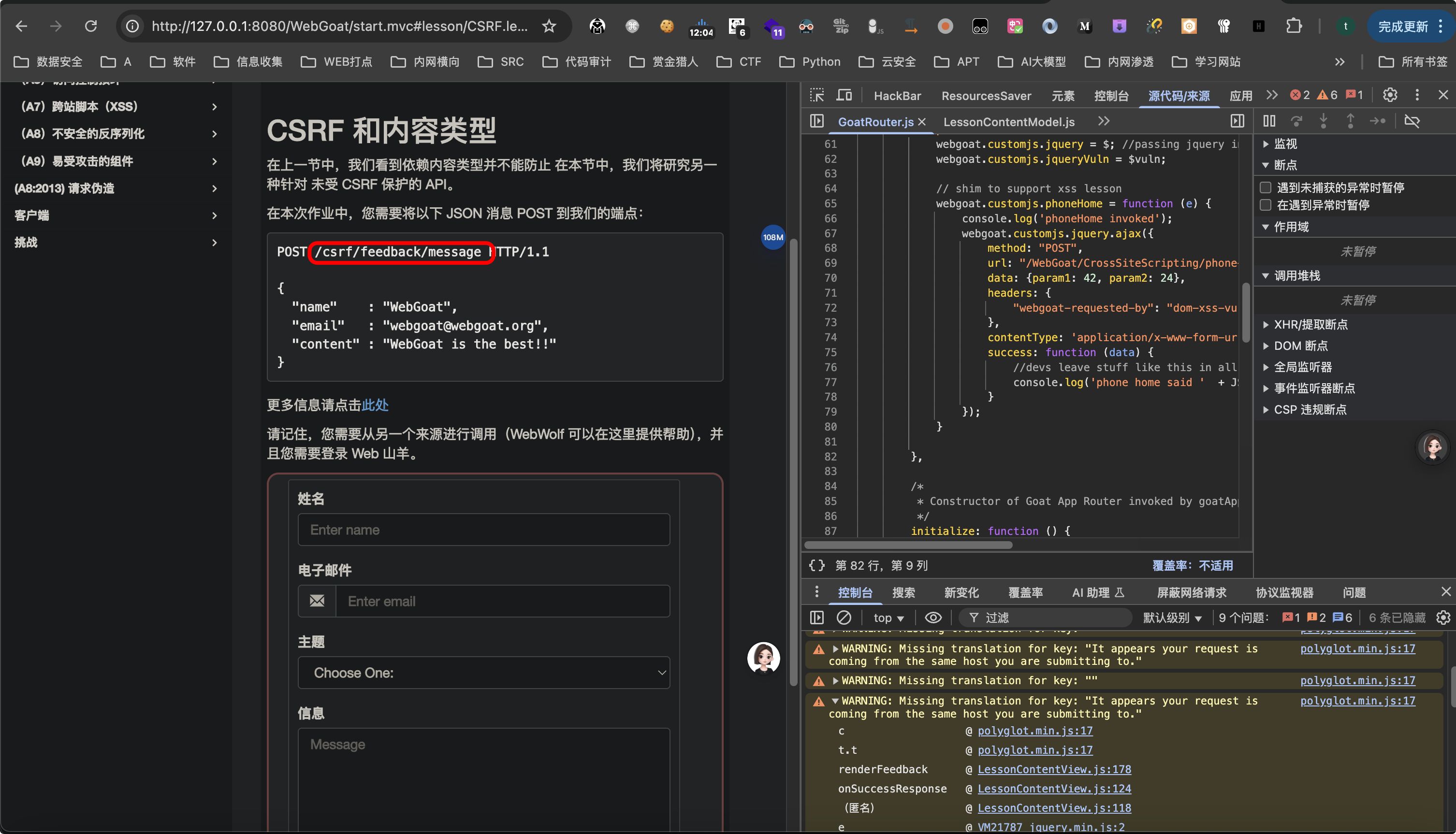Toggle the device toolbar icon

(x=844, y=95)
